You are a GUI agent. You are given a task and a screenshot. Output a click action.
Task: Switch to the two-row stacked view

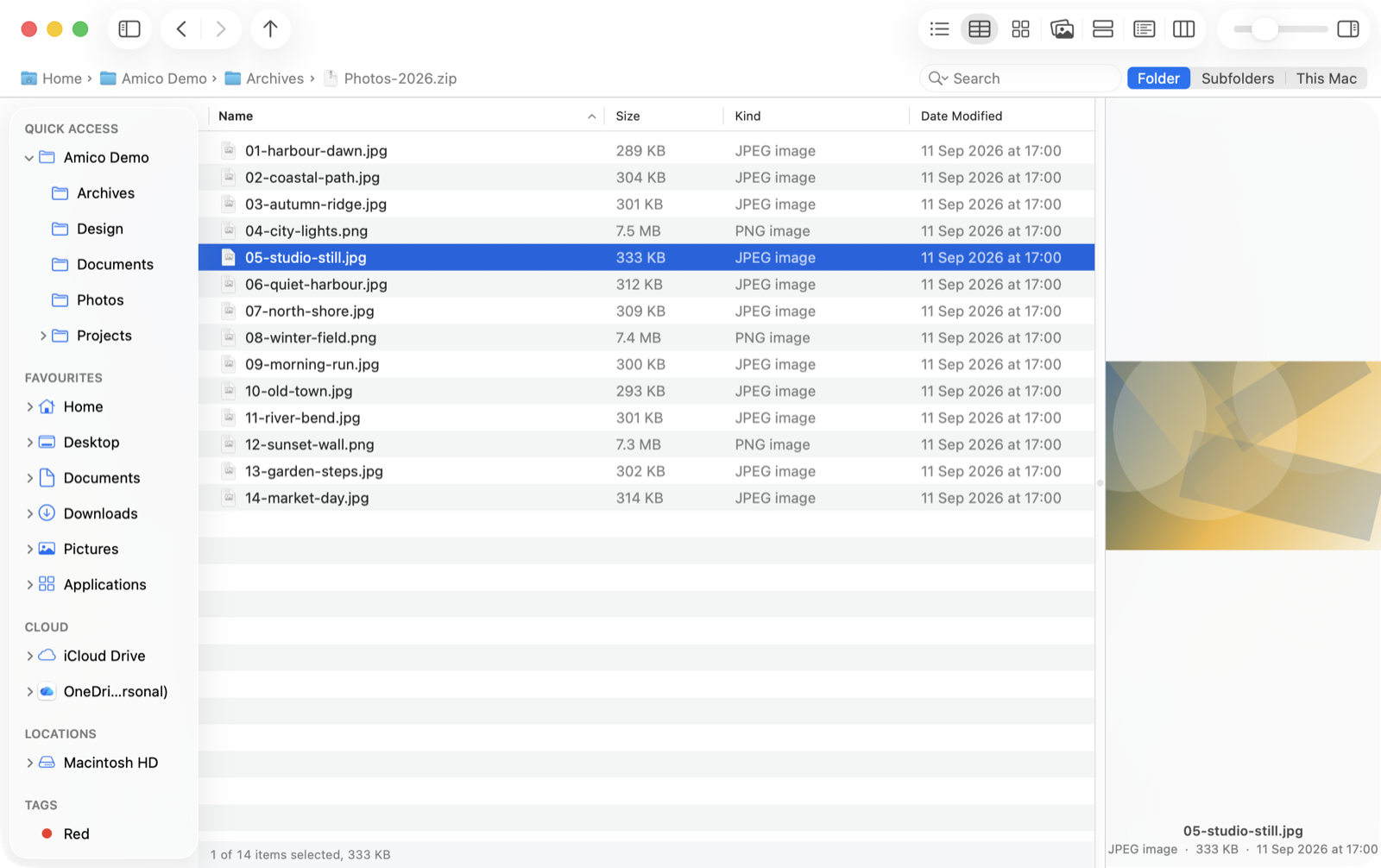1102,29
